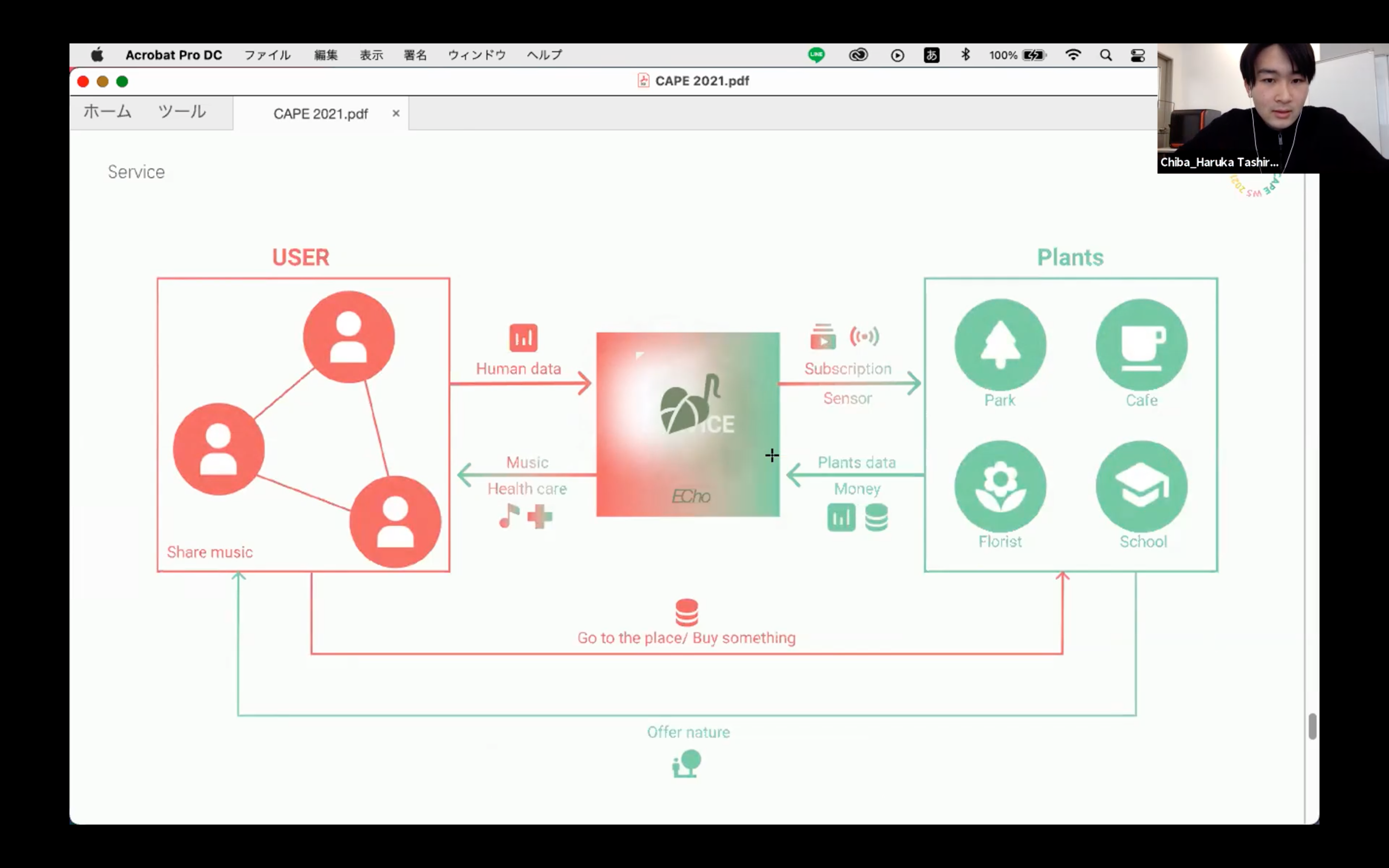Click the Subscription video stack icon
Image resolution: width=1389 pixels, height=868 pixels.
(x=823, y=337)
